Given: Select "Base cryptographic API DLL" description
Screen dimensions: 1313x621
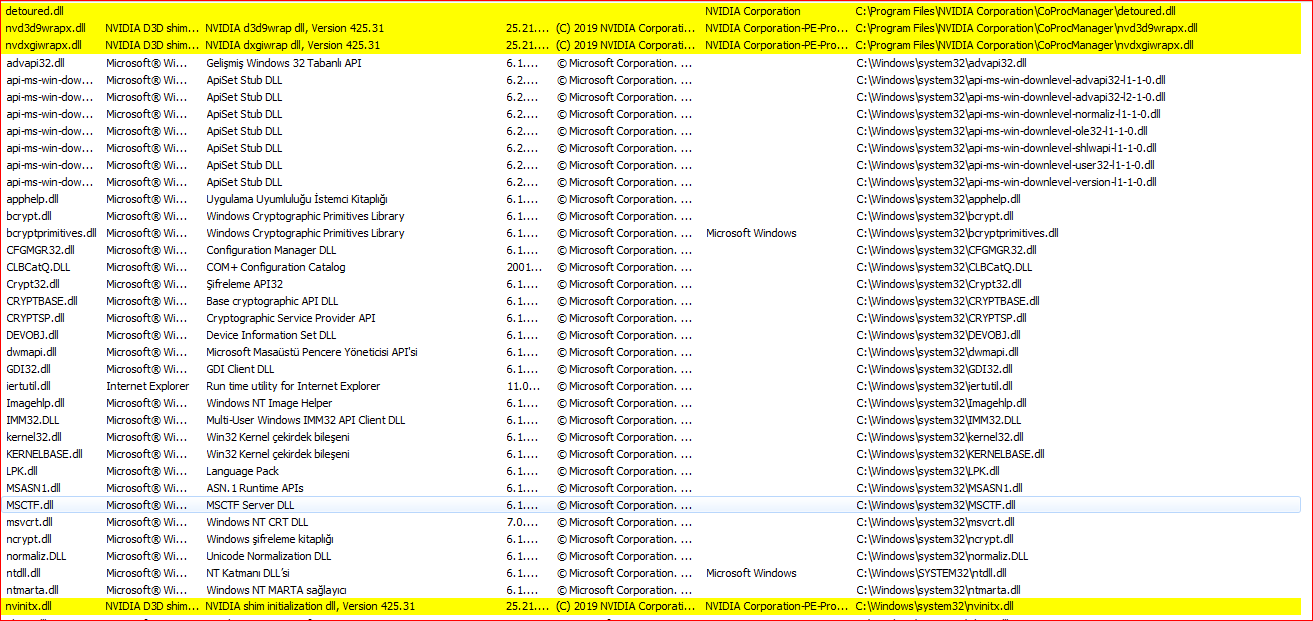Looking at the screenshot, I should click(x=272, y=301).
